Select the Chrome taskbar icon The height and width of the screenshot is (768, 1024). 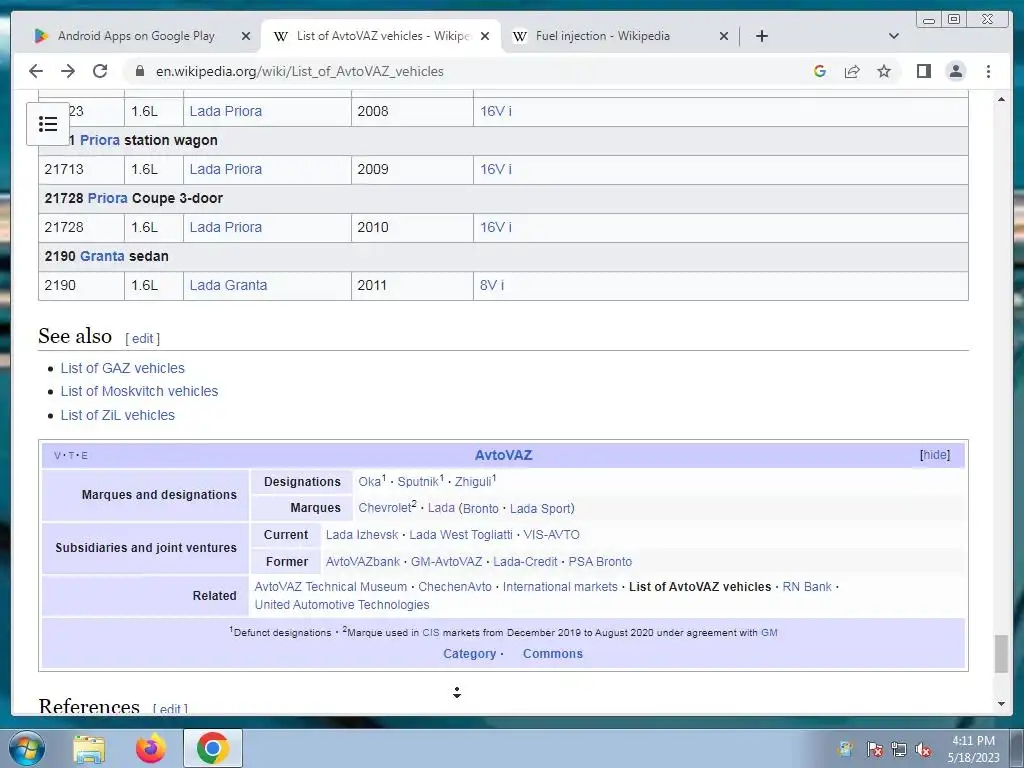(212, 748)
